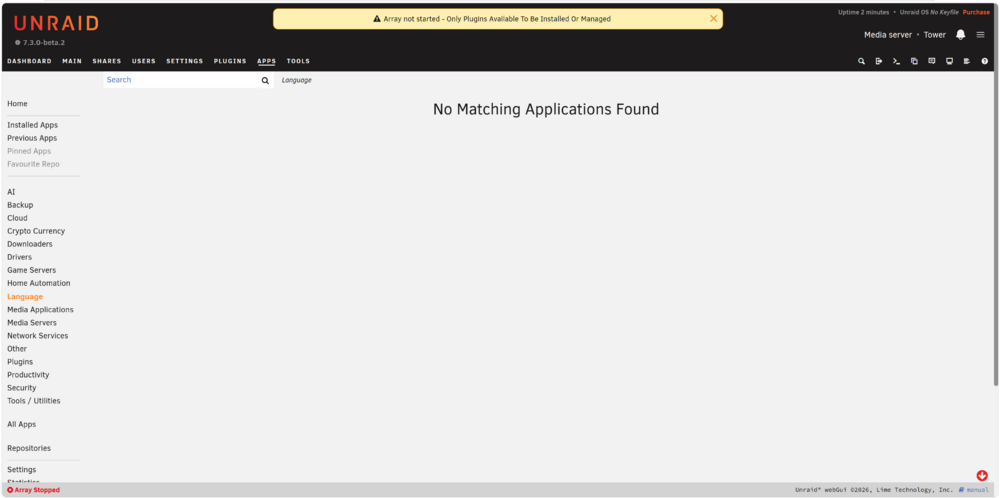
Task: Open Settings in the Apps sidebar
Action: point(22,469)
